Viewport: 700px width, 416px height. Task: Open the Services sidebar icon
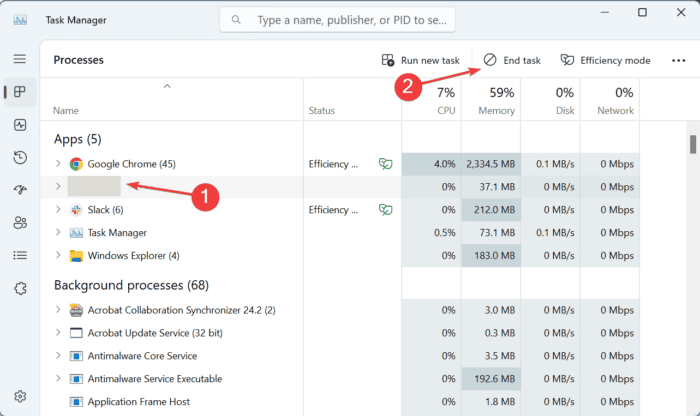pos(20,288)
